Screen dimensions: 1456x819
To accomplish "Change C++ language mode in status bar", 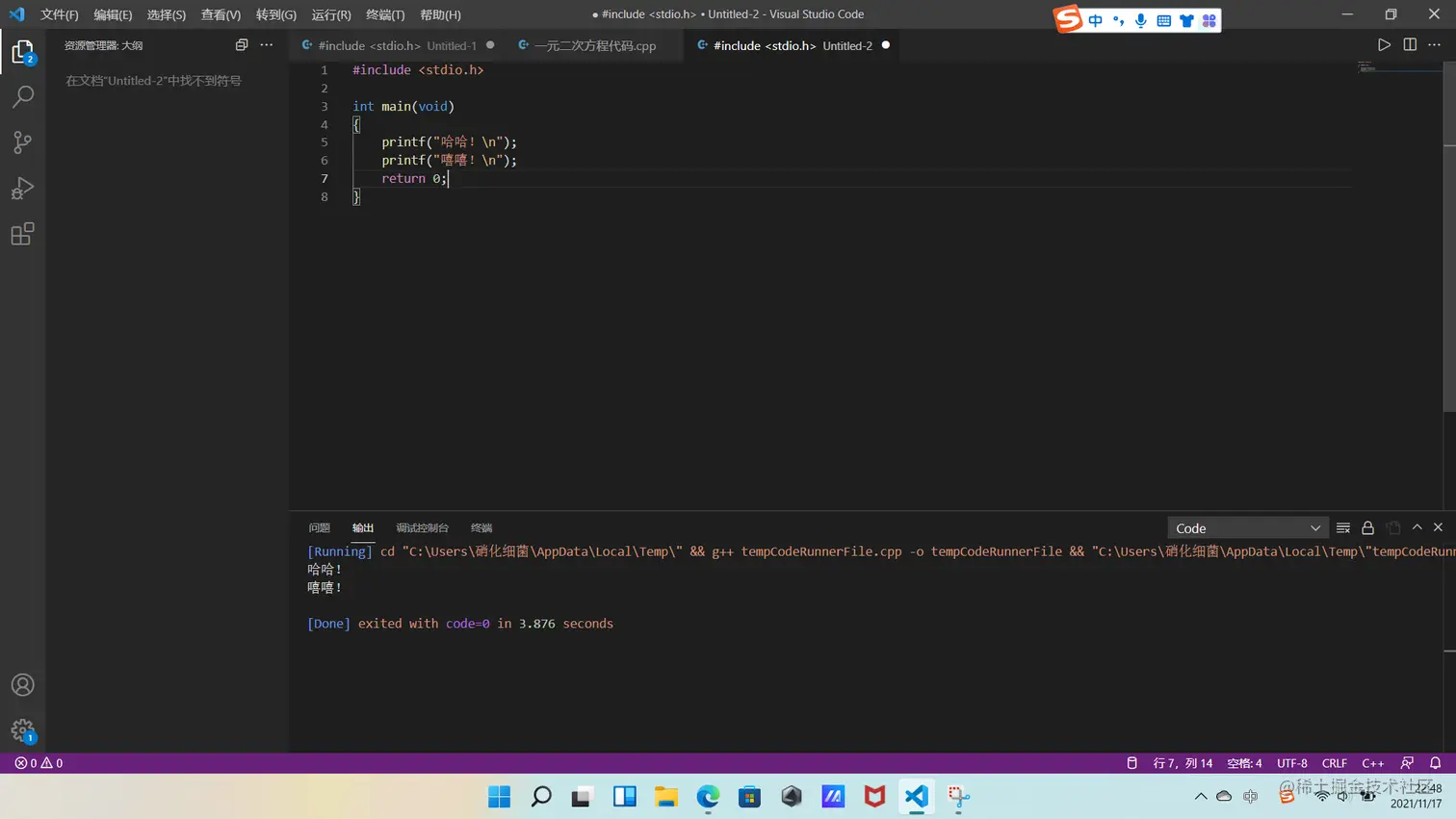I will [1372, 763].
